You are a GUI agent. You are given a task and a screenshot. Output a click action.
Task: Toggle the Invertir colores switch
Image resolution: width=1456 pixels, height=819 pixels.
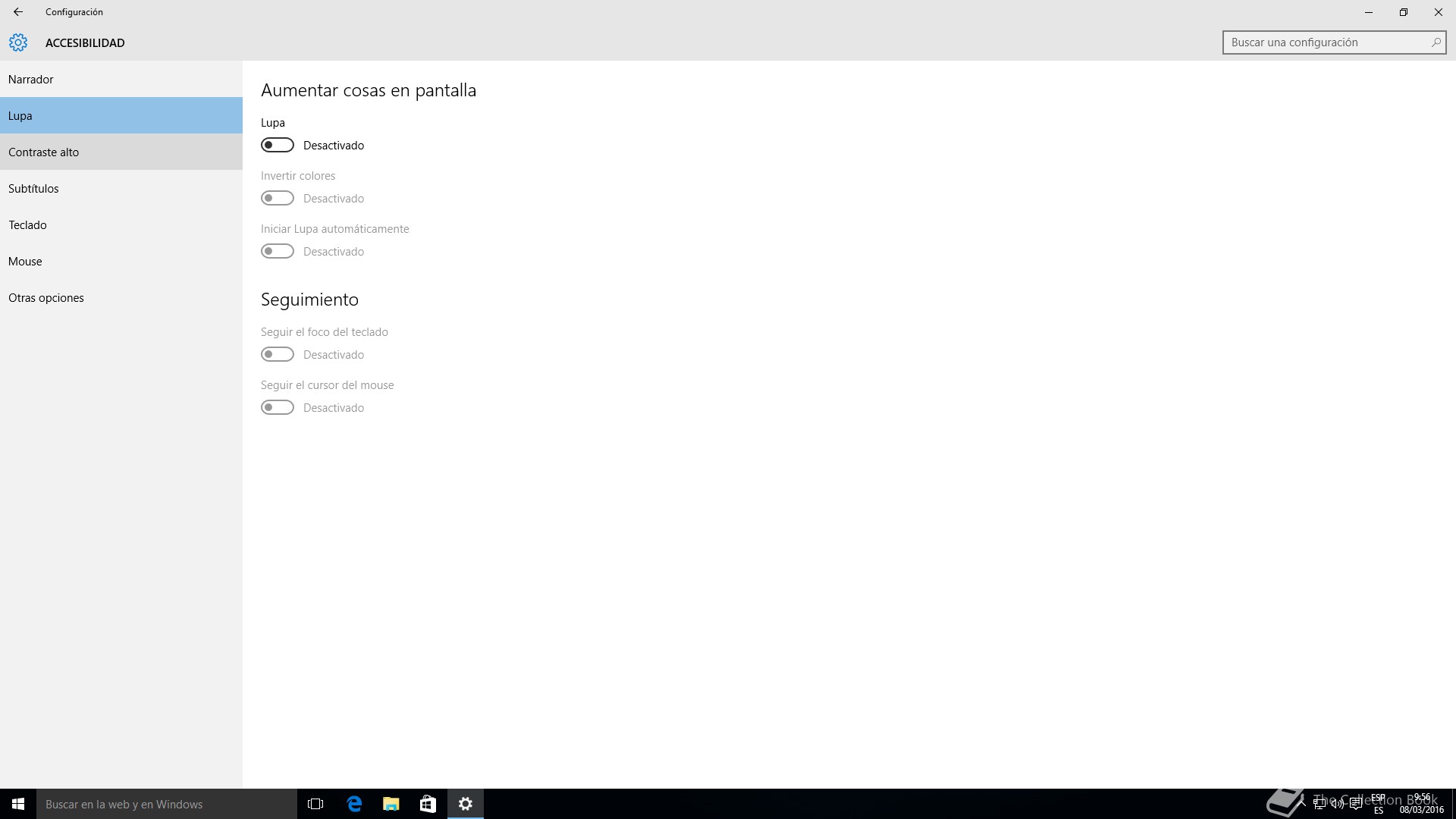click(278, 198)
